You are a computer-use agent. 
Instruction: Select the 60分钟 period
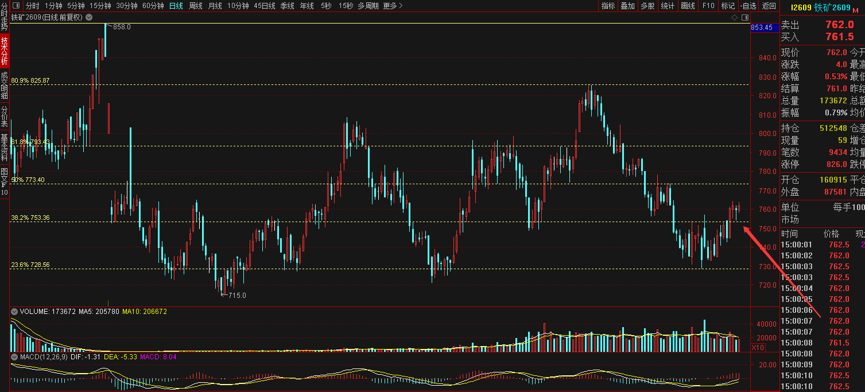(x=153, y=6)
